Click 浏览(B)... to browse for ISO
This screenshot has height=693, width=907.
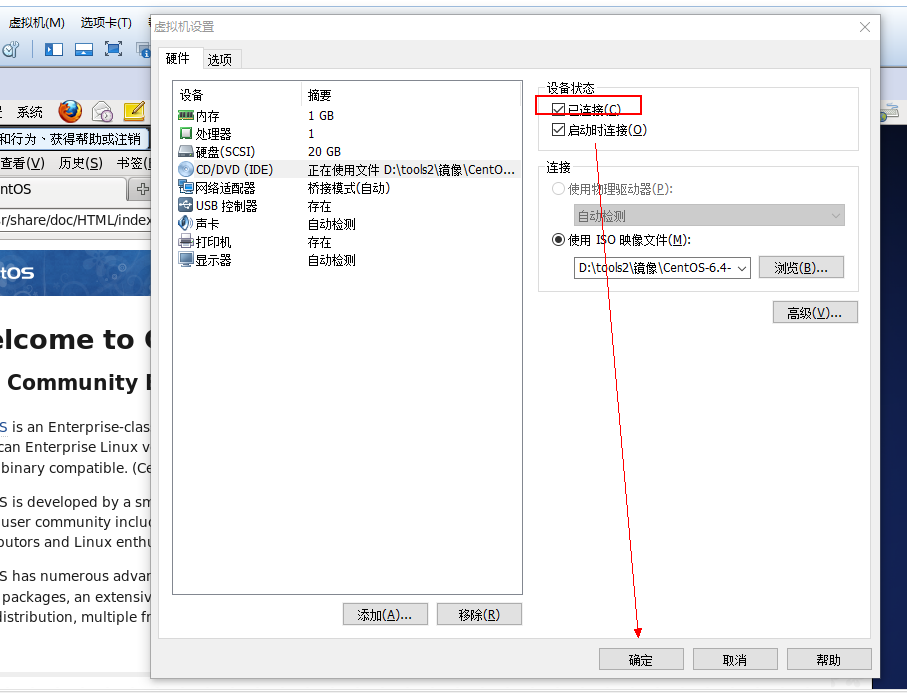point(801,268)
